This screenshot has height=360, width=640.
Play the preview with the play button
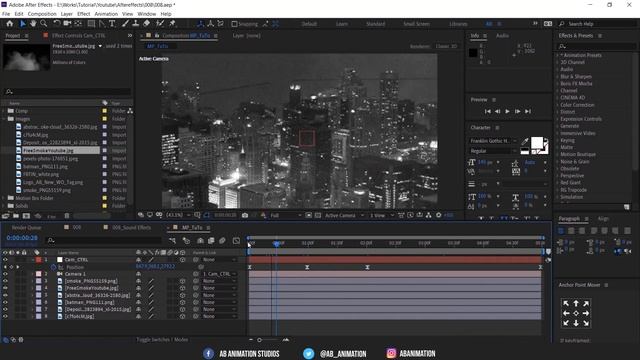click(x=507, y=111)
